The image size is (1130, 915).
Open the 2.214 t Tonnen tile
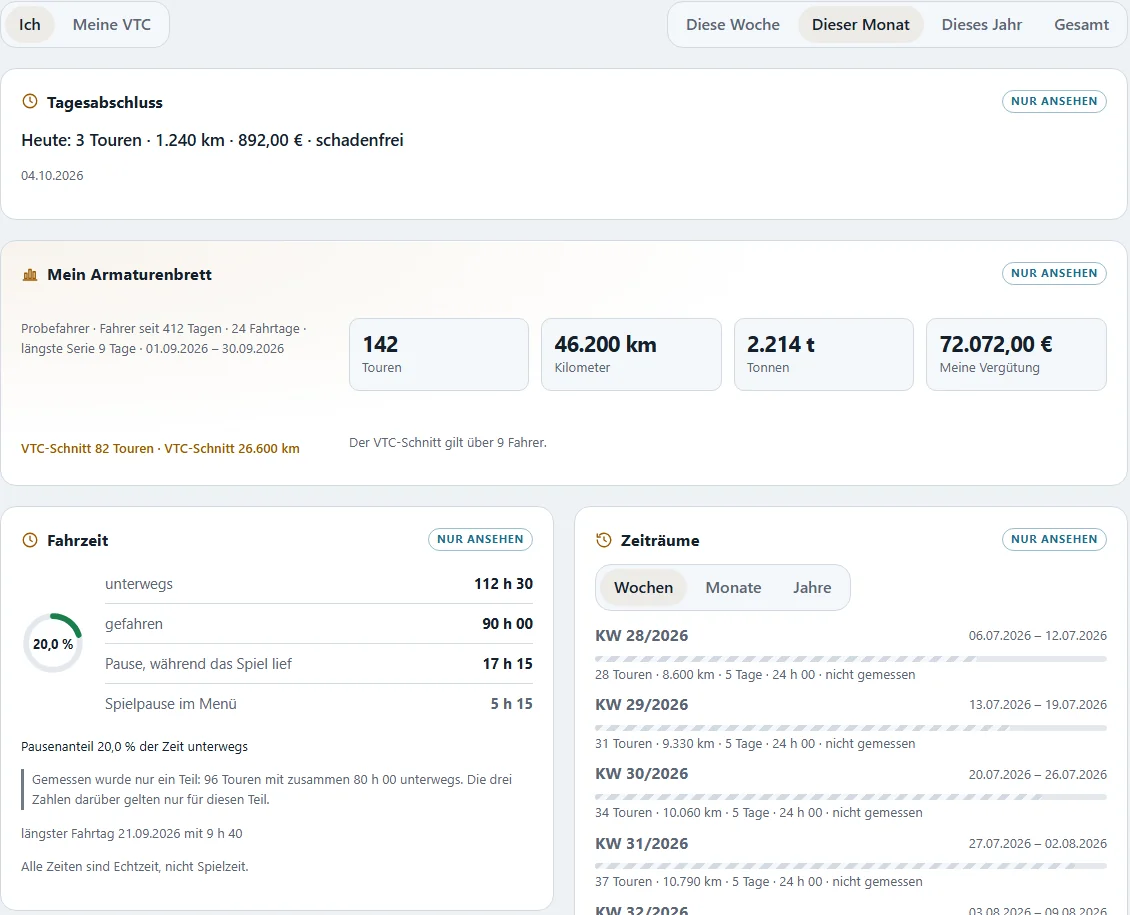pos(824,354)
